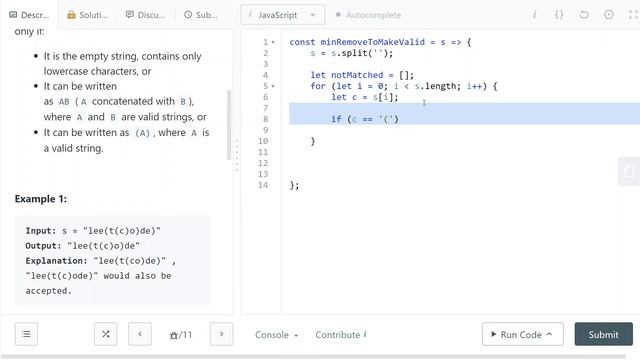This screenshot has height=360, width=640.
Task: Click the editor info icon
Action: point(534,15)
